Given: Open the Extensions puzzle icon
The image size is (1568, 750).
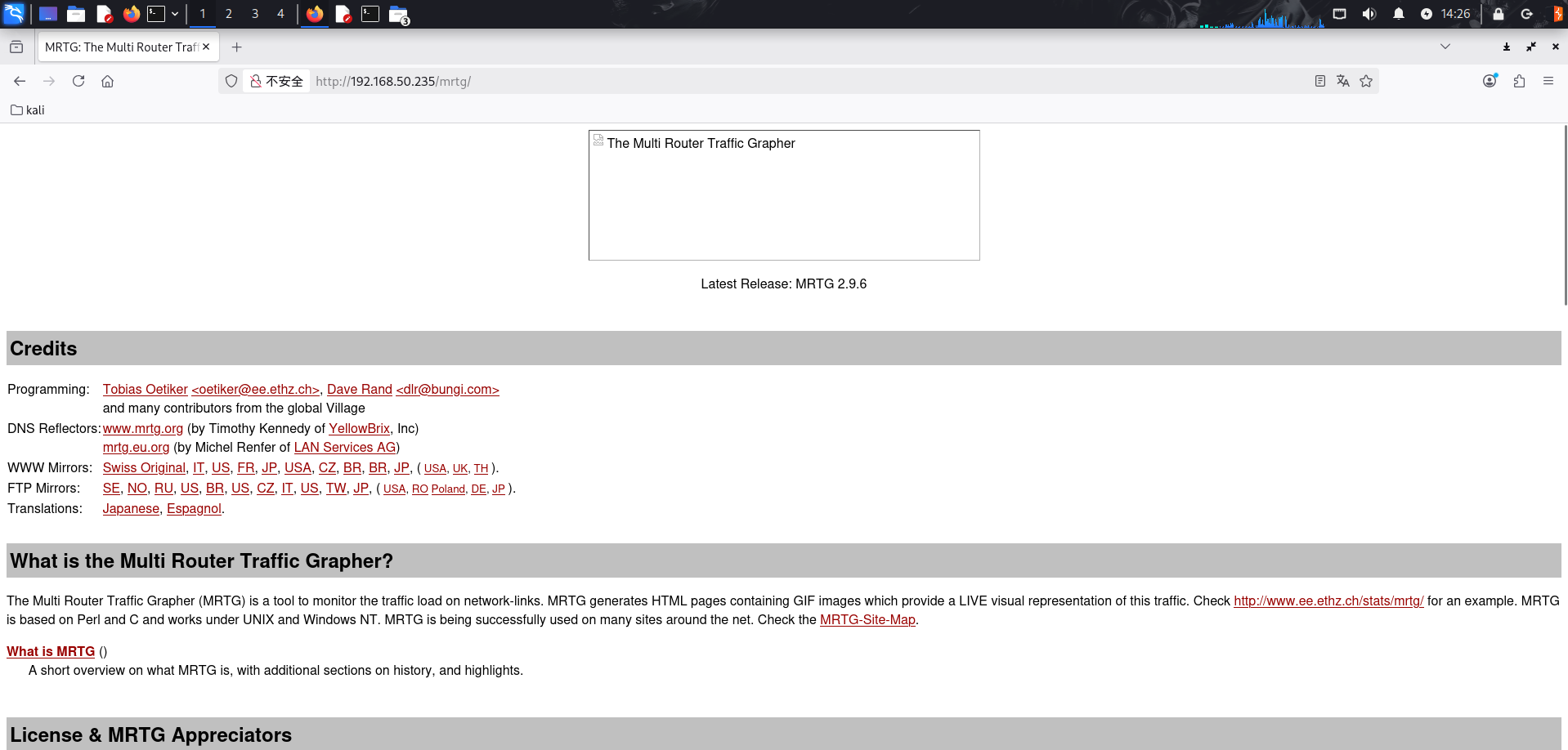Looking at the screenshot, I should click(1519, 81).
